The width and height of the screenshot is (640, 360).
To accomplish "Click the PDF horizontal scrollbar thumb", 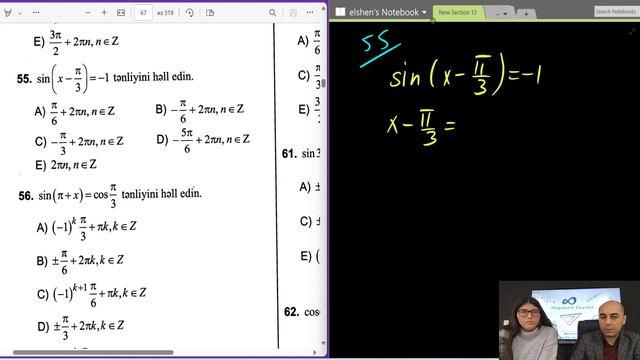I will click(93, 352).
